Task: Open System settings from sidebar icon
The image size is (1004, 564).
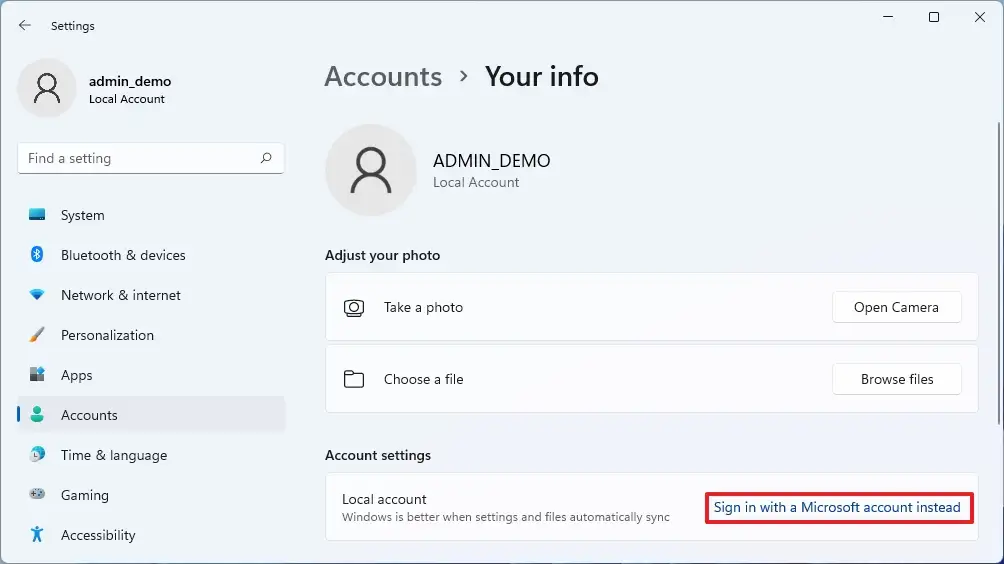Action: coord(37,214)
